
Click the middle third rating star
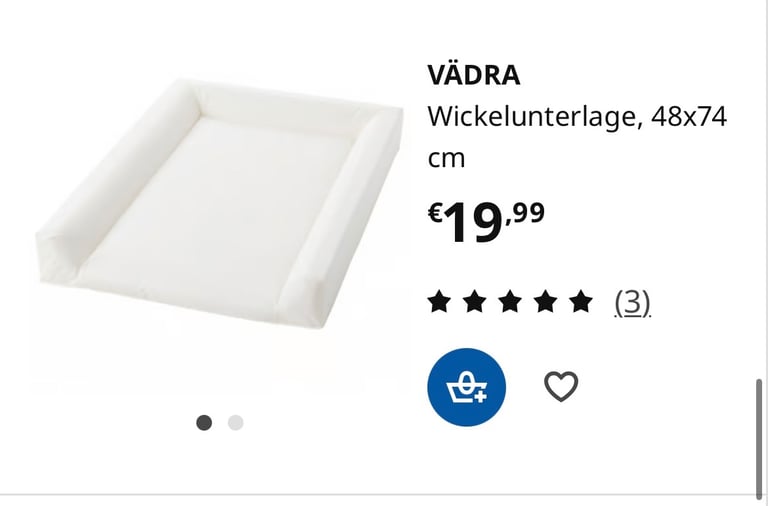tap(510, 301)
